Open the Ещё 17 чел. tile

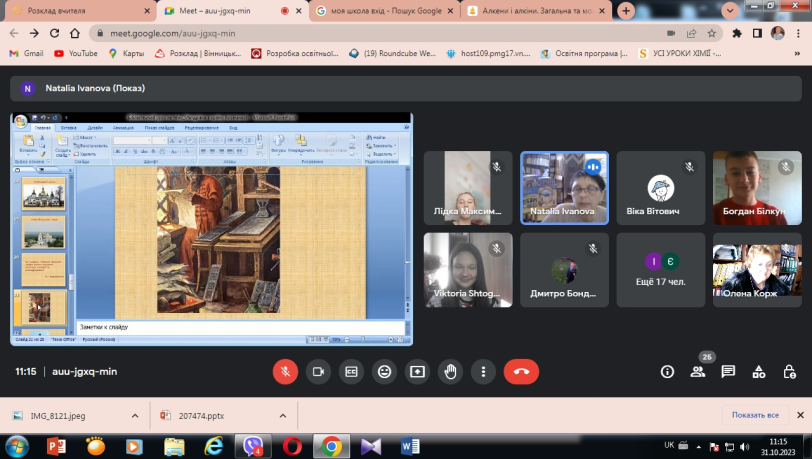coord(661,270)
